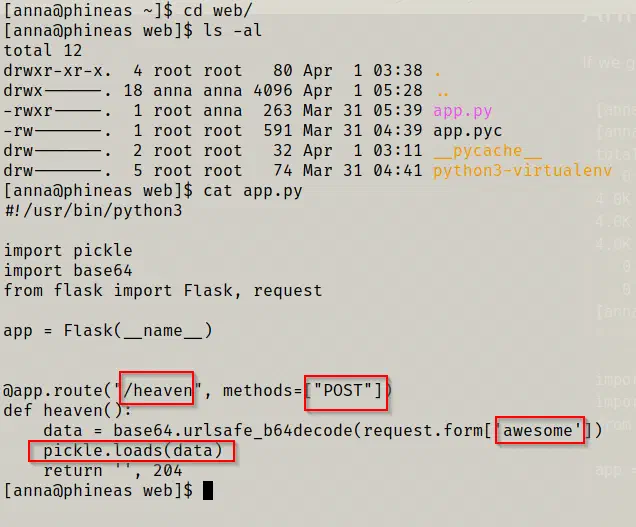The height and width of the screenshot is (527, 636).
Task: Click the 'import pickle' line
Action: [x=68, y=251]
